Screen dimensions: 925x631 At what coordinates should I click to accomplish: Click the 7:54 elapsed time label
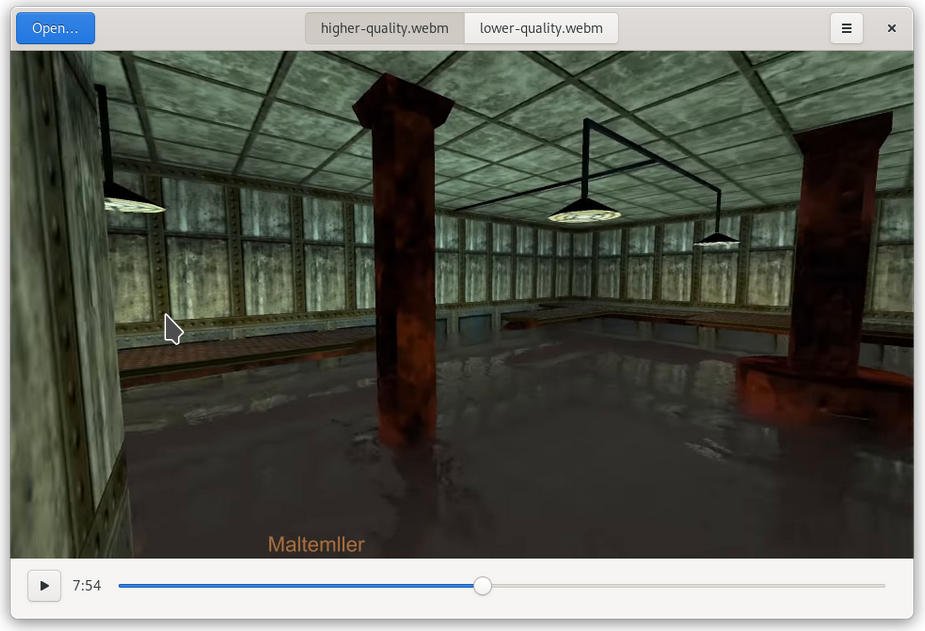click(87, 586)
